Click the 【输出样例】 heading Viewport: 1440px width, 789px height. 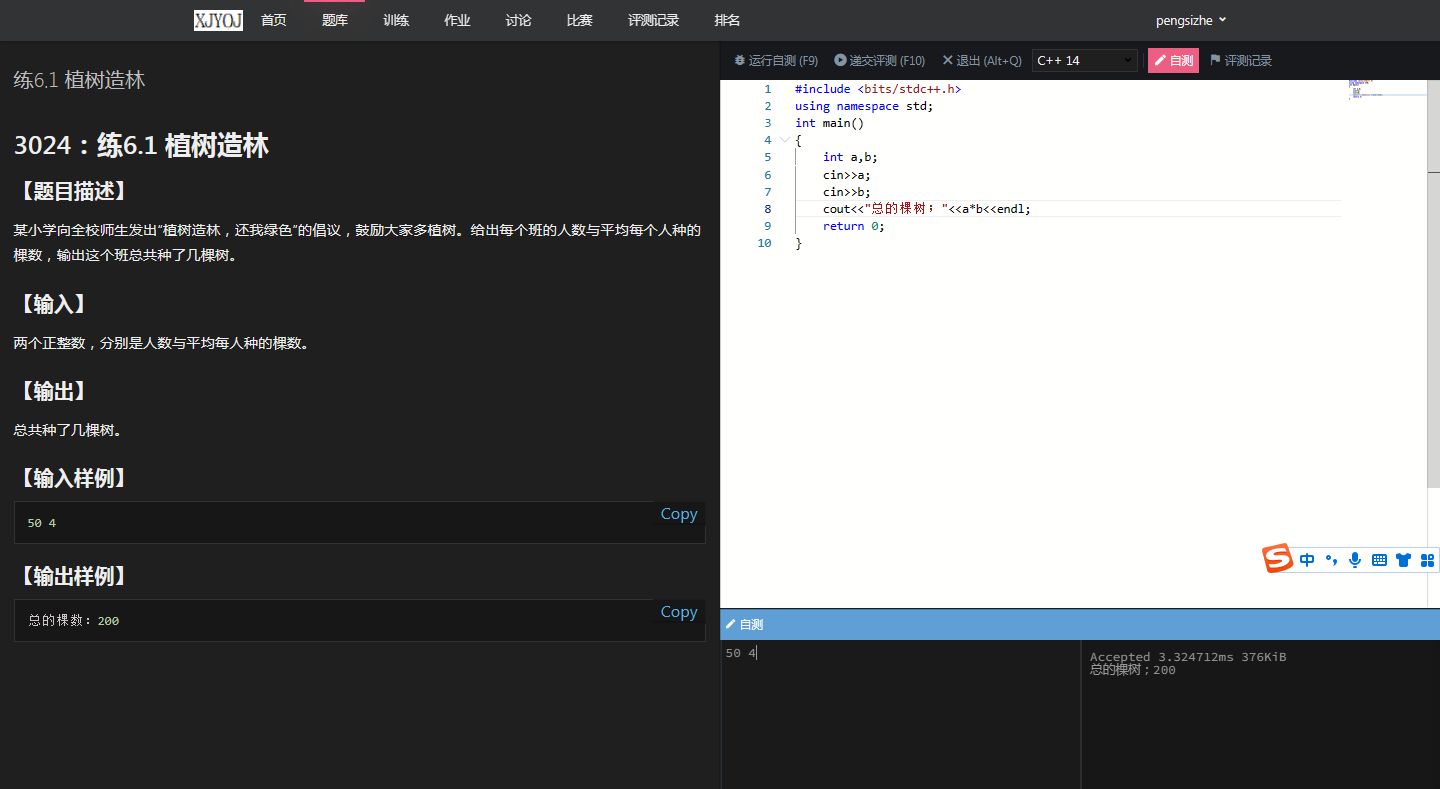point(73,576)
